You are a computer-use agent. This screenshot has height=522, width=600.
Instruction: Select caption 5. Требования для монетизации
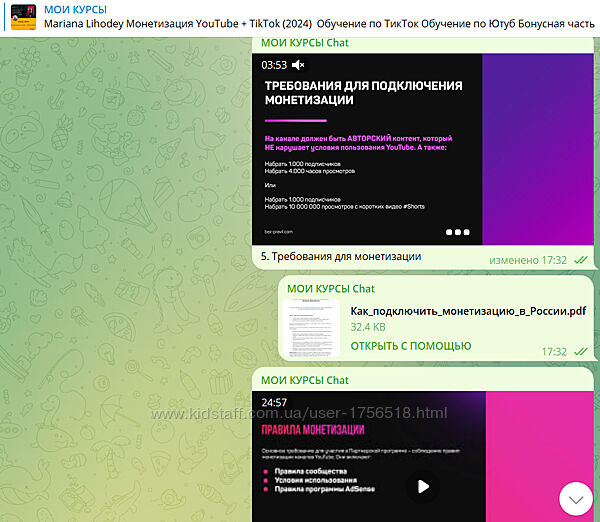340,257
